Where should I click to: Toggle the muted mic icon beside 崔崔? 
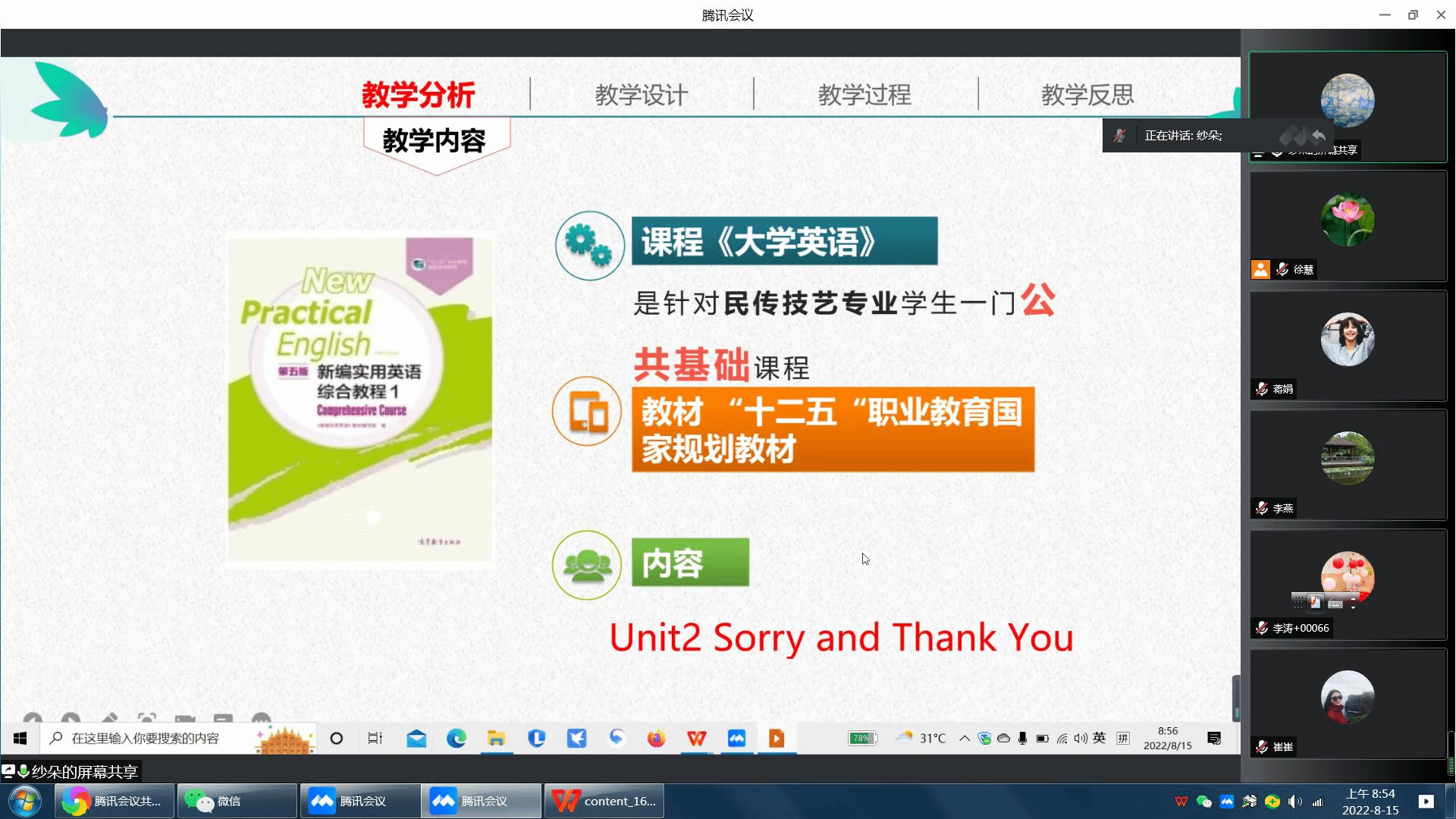pyautogui.click(x=1262, y=747)
